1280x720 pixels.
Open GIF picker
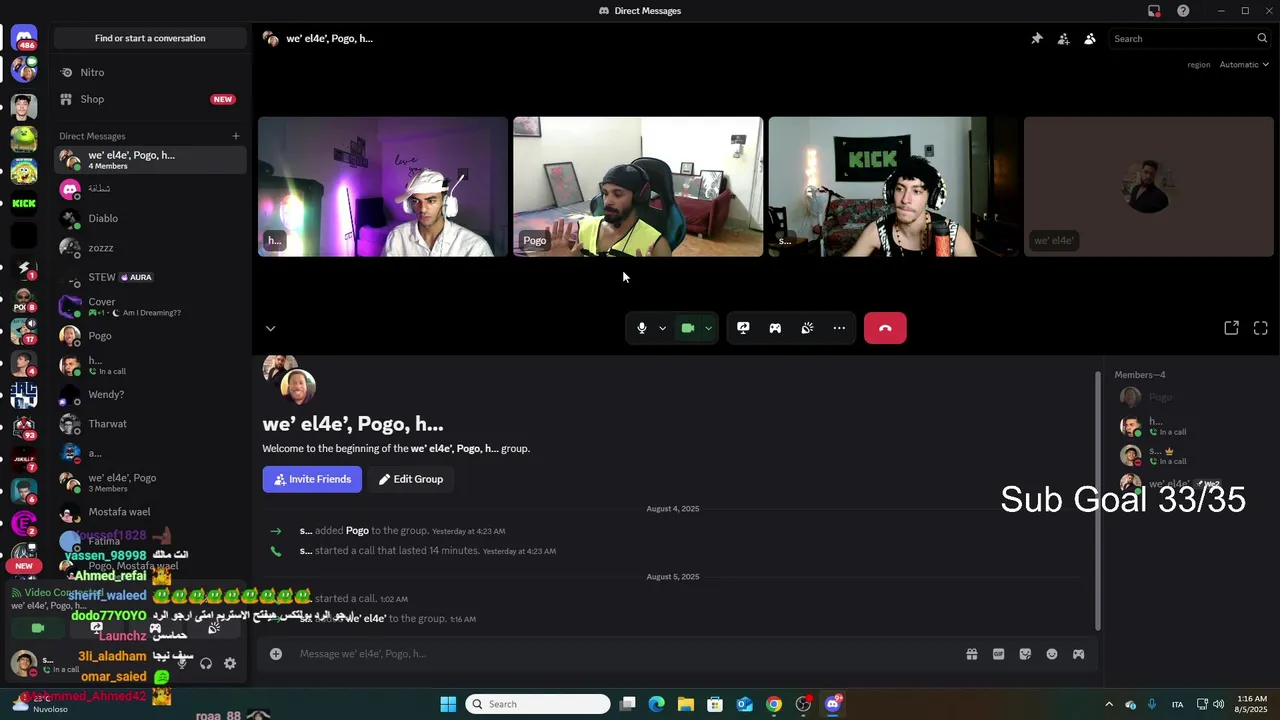point(998,654)
